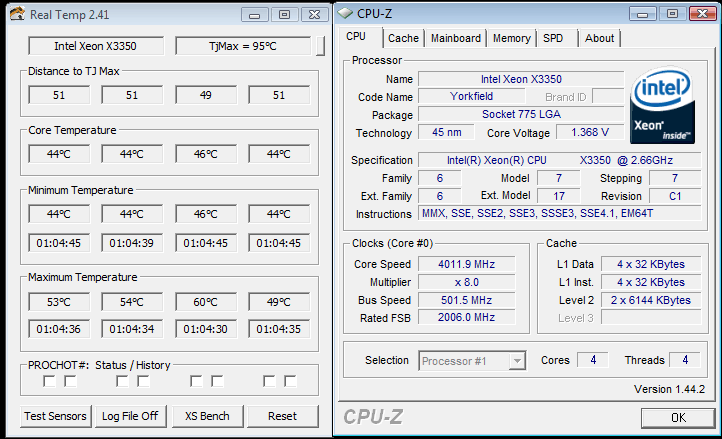
Task: Maximize the Real Temp window
Action: [x=285, y=15]
